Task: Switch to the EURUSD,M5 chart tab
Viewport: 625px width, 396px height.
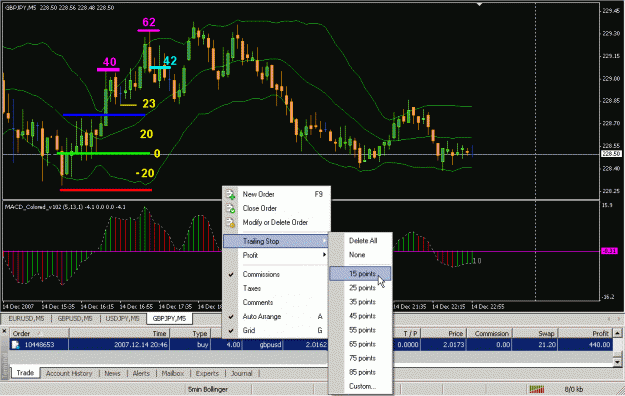Action: click(x=26, y=318)
